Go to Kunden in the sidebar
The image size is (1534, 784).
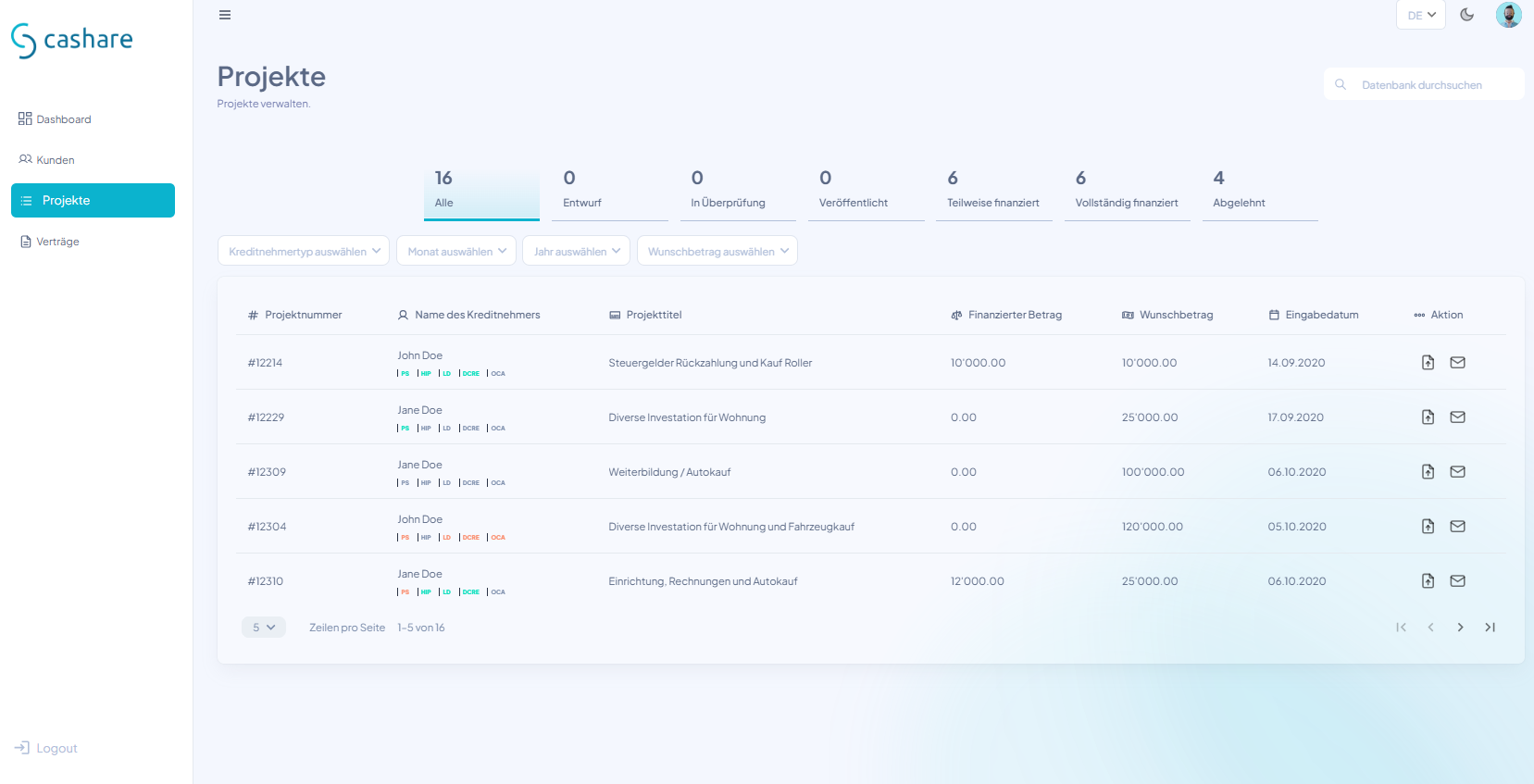(46, 160)
